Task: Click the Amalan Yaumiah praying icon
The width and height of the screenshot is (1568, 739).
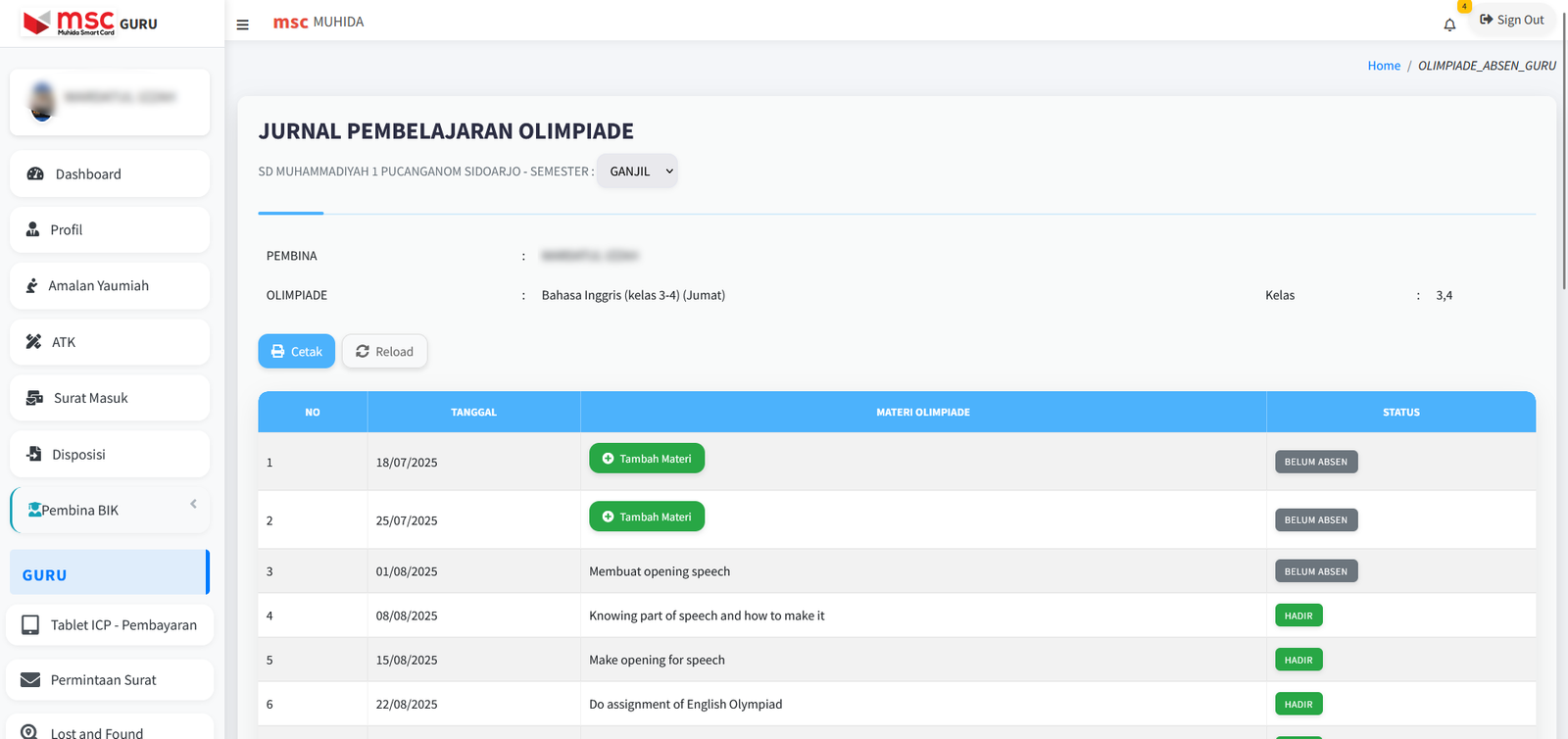Action: coord(31,285)
